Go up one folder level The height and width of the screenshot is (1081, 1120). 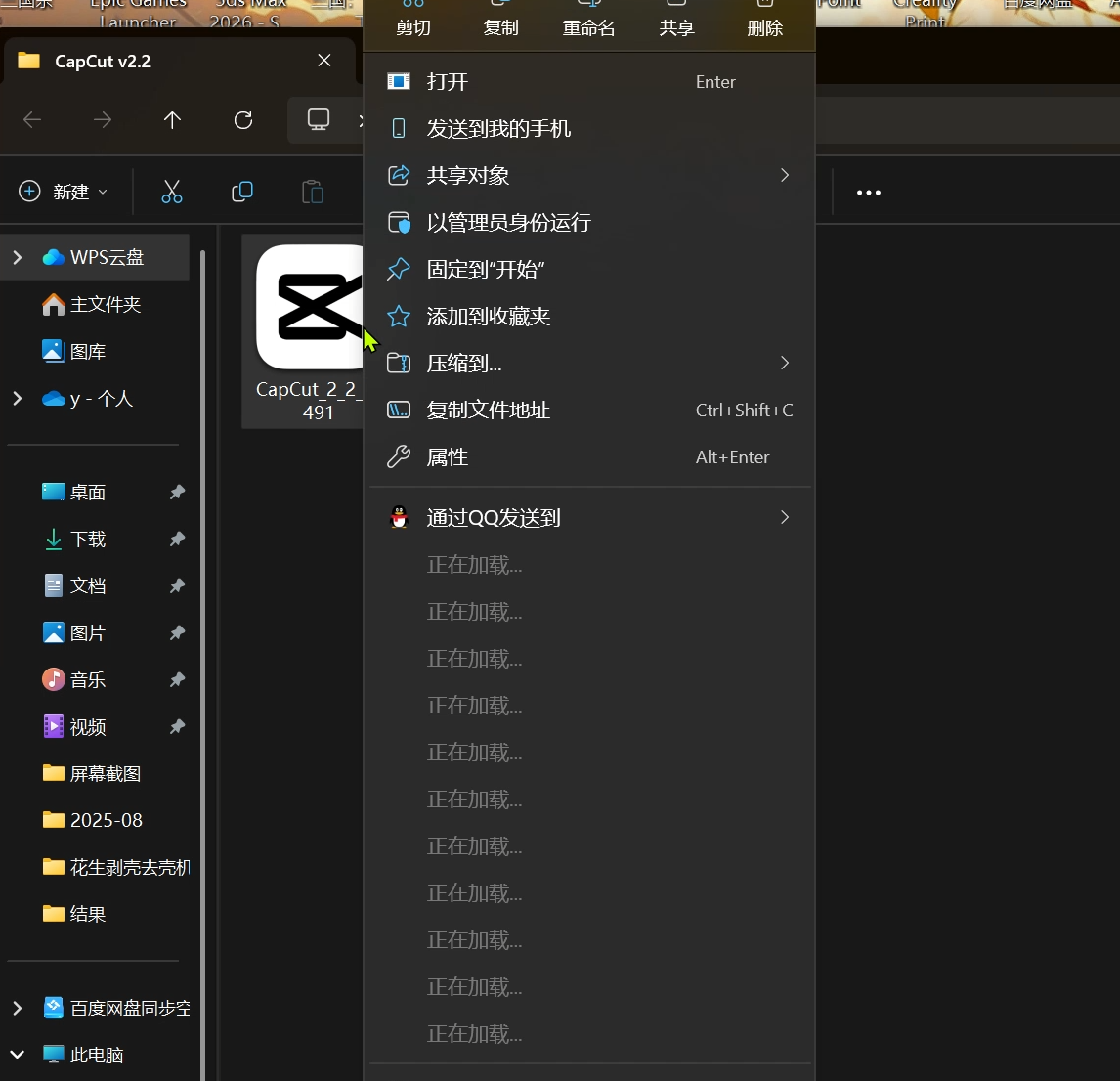(x=172, y=119)
